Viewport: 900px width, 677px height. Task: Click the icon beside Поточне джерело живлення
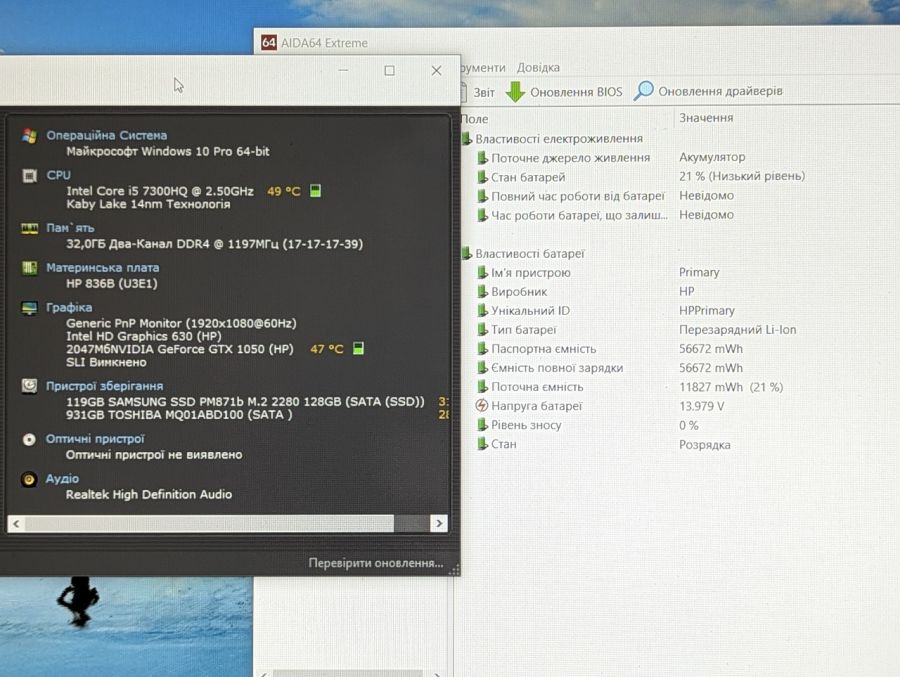(x=483, y=158)
